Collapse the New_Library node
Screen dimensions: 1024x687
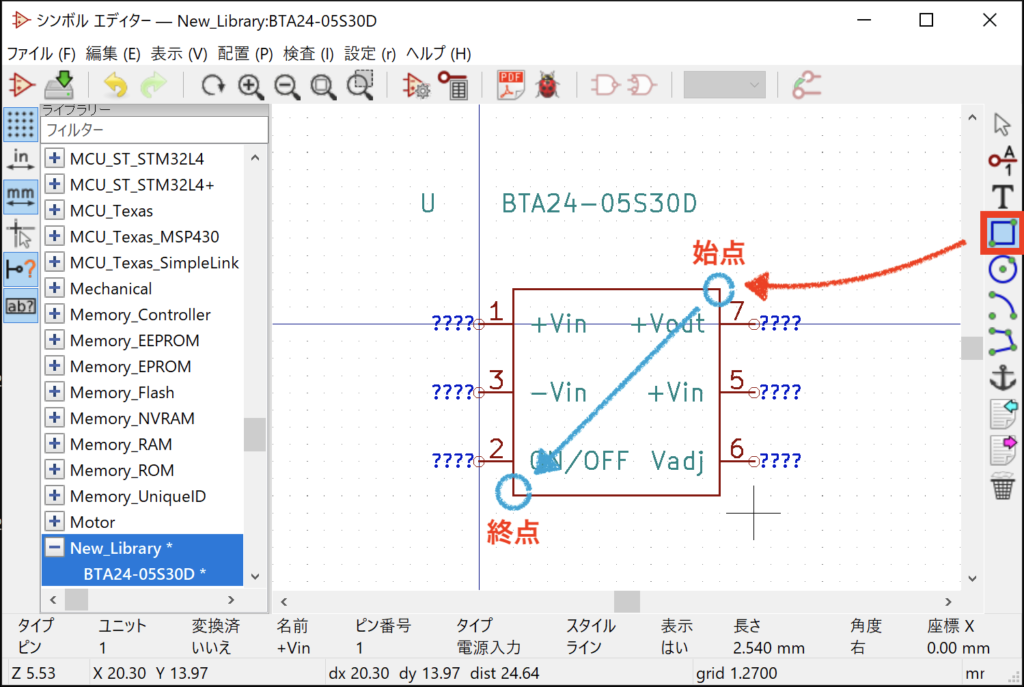pos(55,547)
